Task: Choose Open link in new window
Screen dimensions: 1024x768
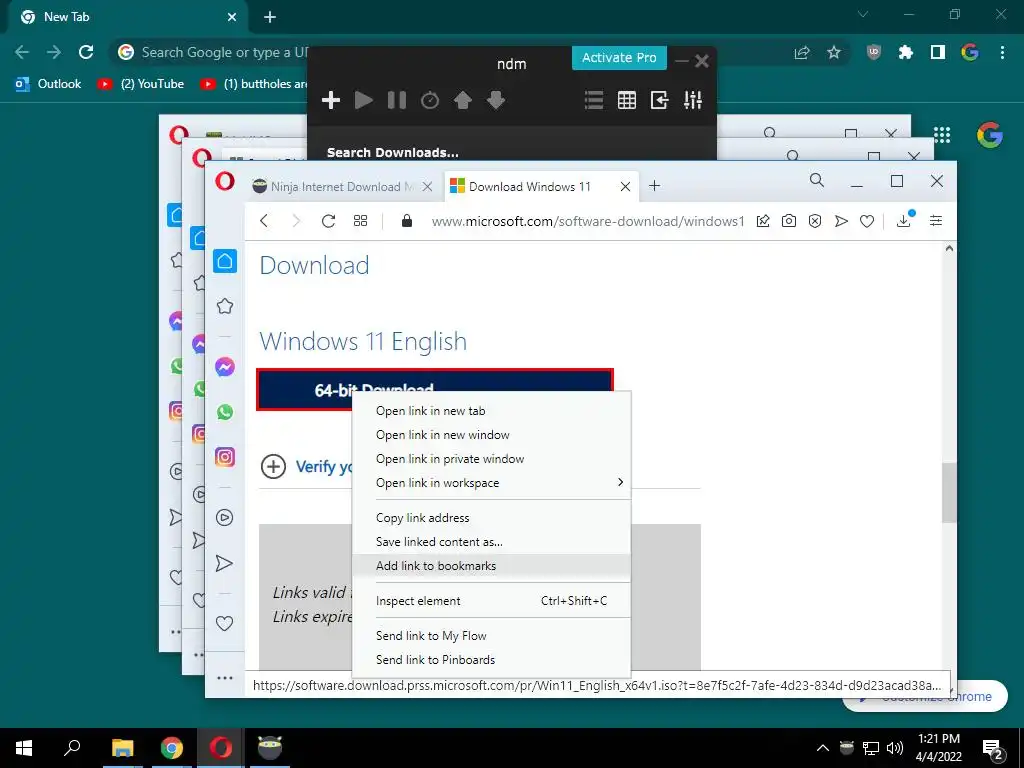Action: tap(491, 435)
